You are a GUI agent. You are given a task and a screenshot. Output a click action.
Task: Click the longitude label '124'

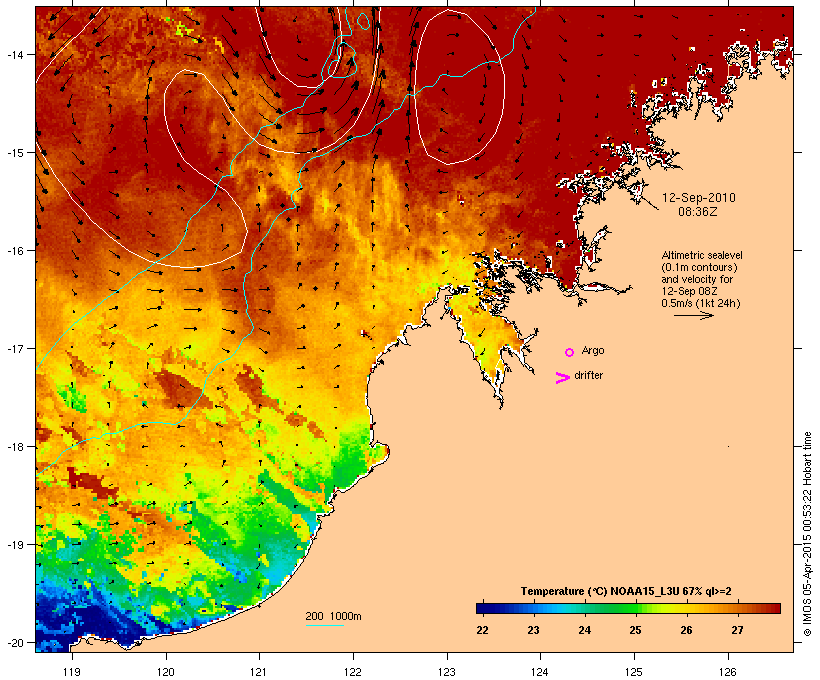540,672
